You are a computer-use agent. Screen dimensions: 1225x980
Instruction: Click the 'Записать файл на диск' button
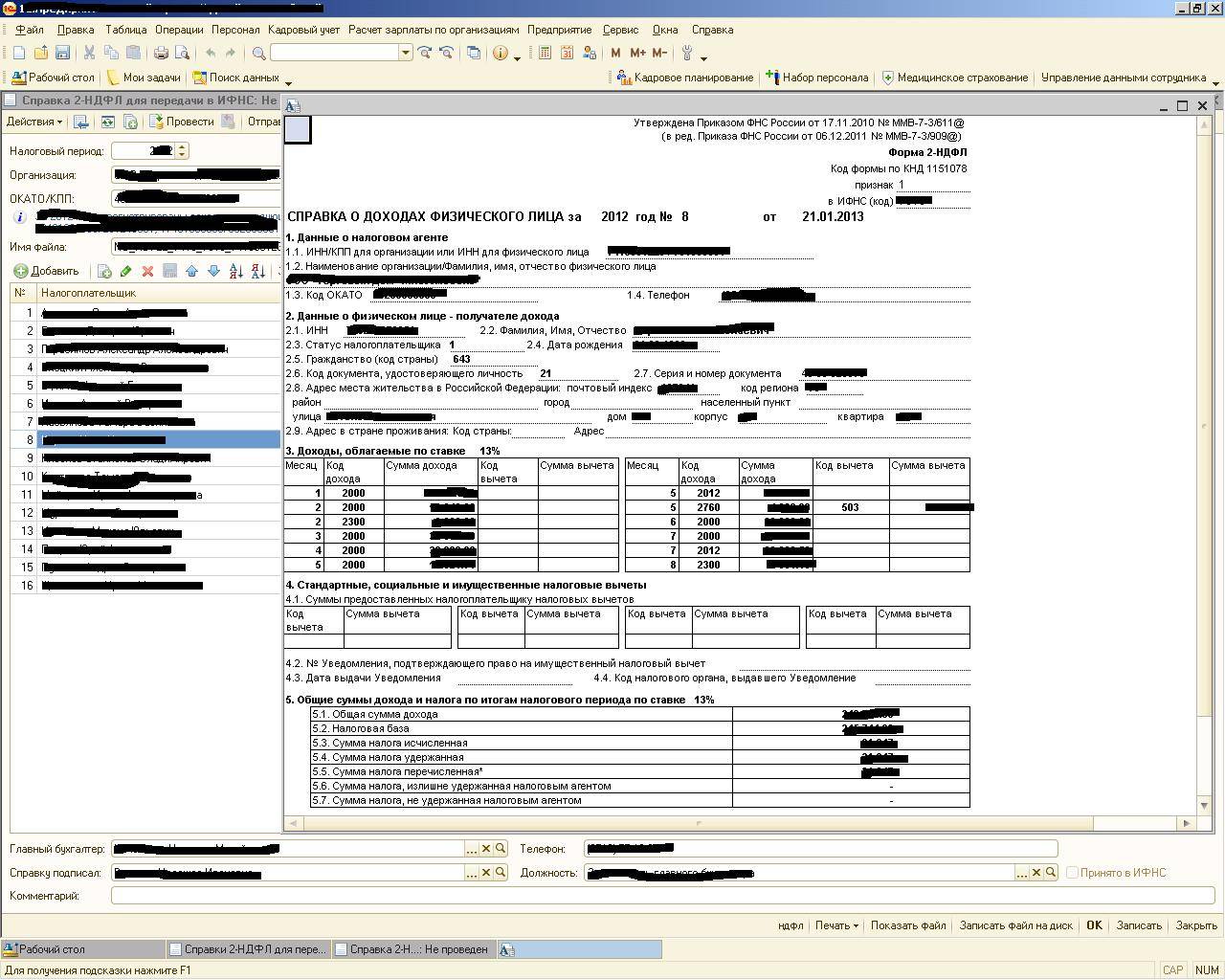pos(1015,925)
